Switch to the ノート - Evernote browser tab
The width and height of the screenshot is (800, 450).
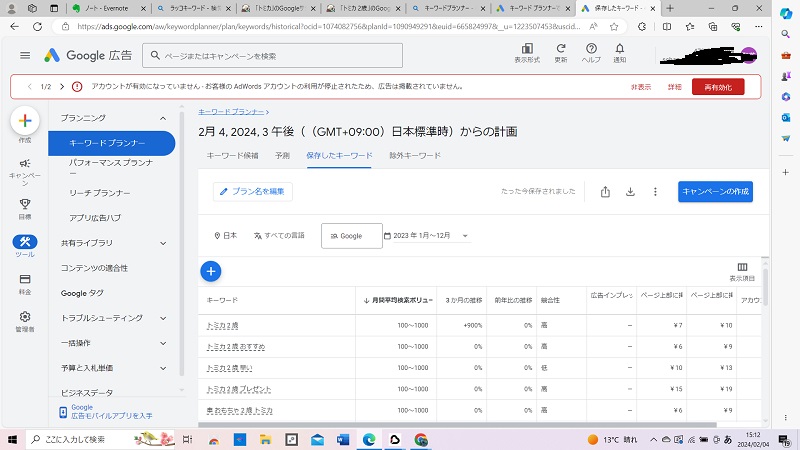107,8
